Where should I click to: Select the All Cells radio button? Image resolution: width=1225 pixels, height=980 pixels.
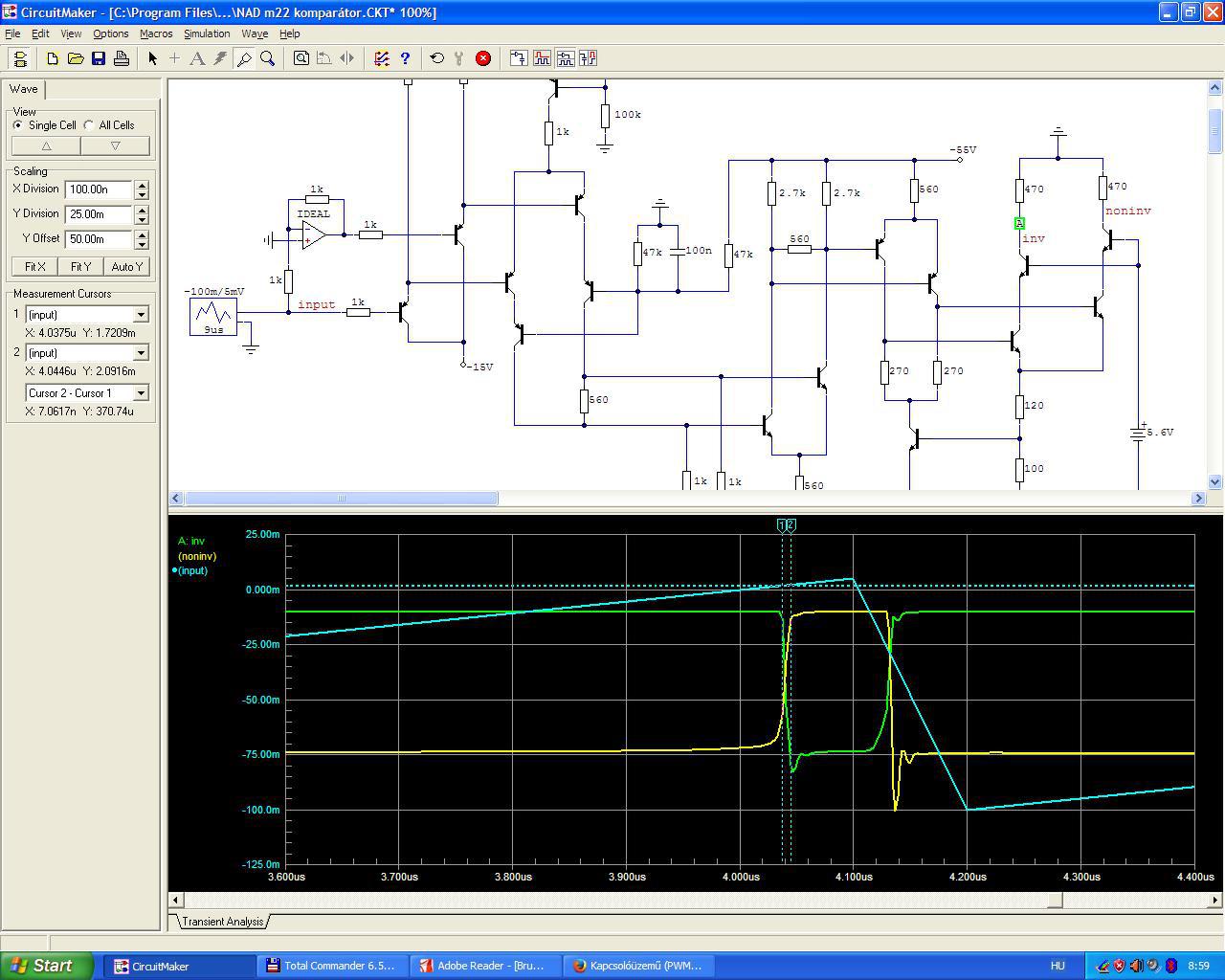pos(89,125)
